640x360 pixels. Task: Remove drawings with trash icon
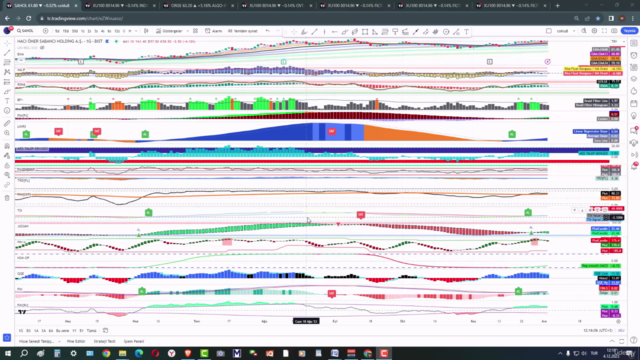(x=7, y=198)
